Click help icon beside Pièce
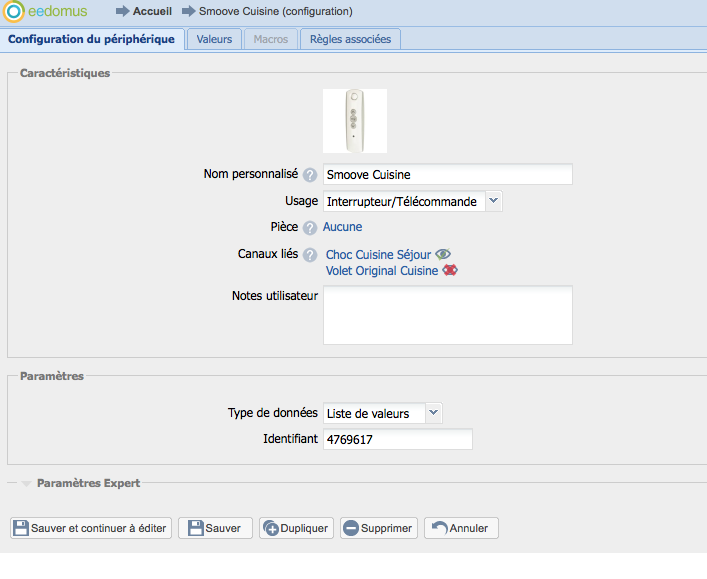 310,228
